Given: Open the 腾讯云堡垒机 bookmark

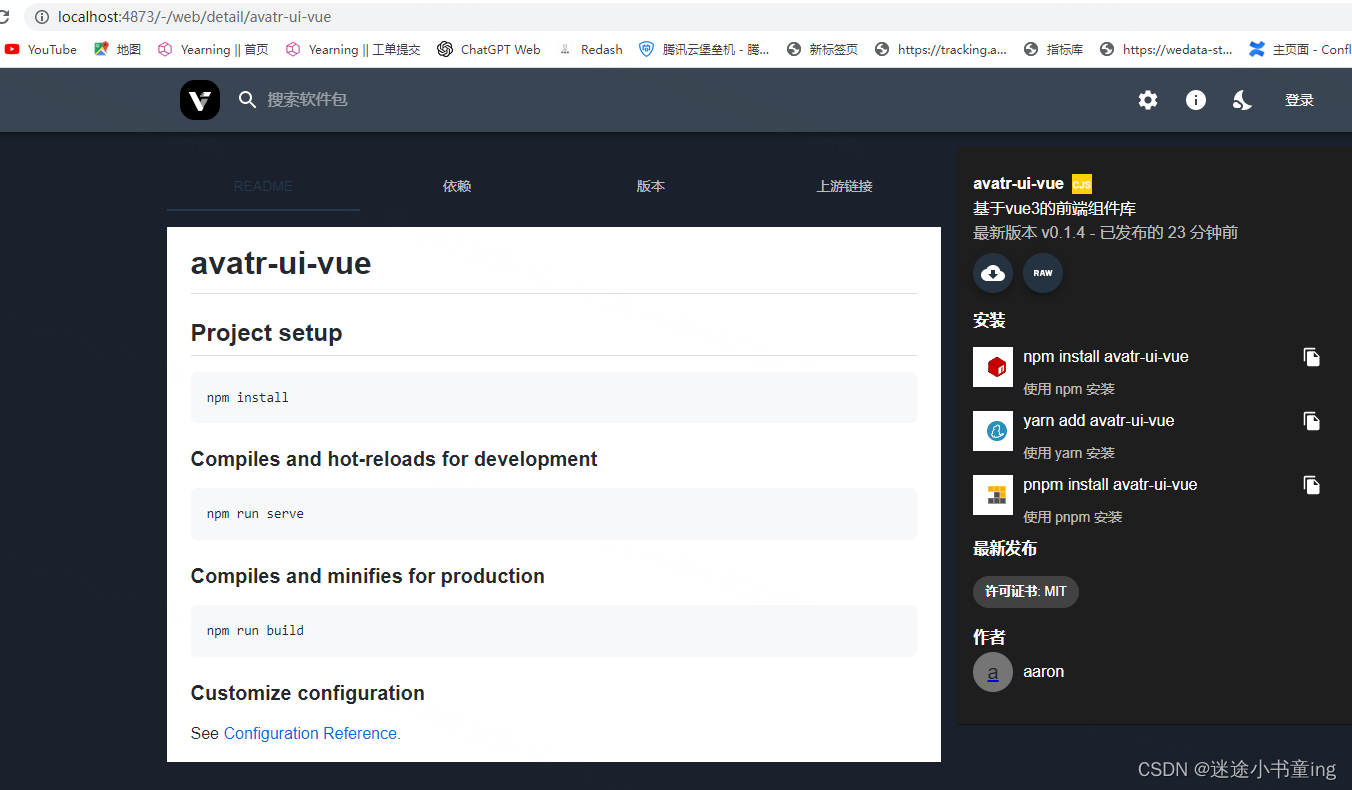Looking at the screenshot, I should [x=705, y=49].
